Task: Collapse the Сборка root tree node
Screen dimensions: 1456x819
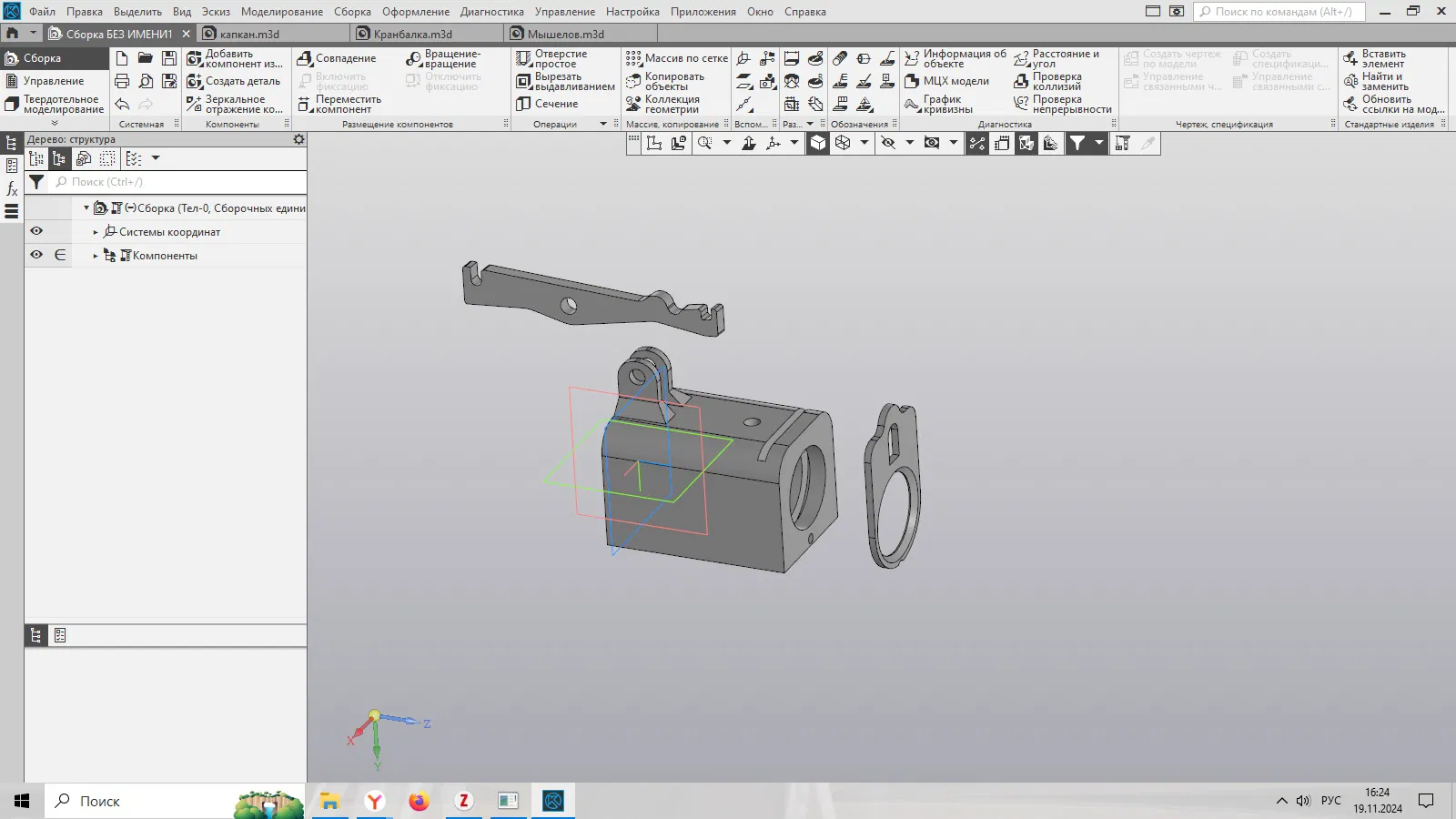Action: pos(86,208)
